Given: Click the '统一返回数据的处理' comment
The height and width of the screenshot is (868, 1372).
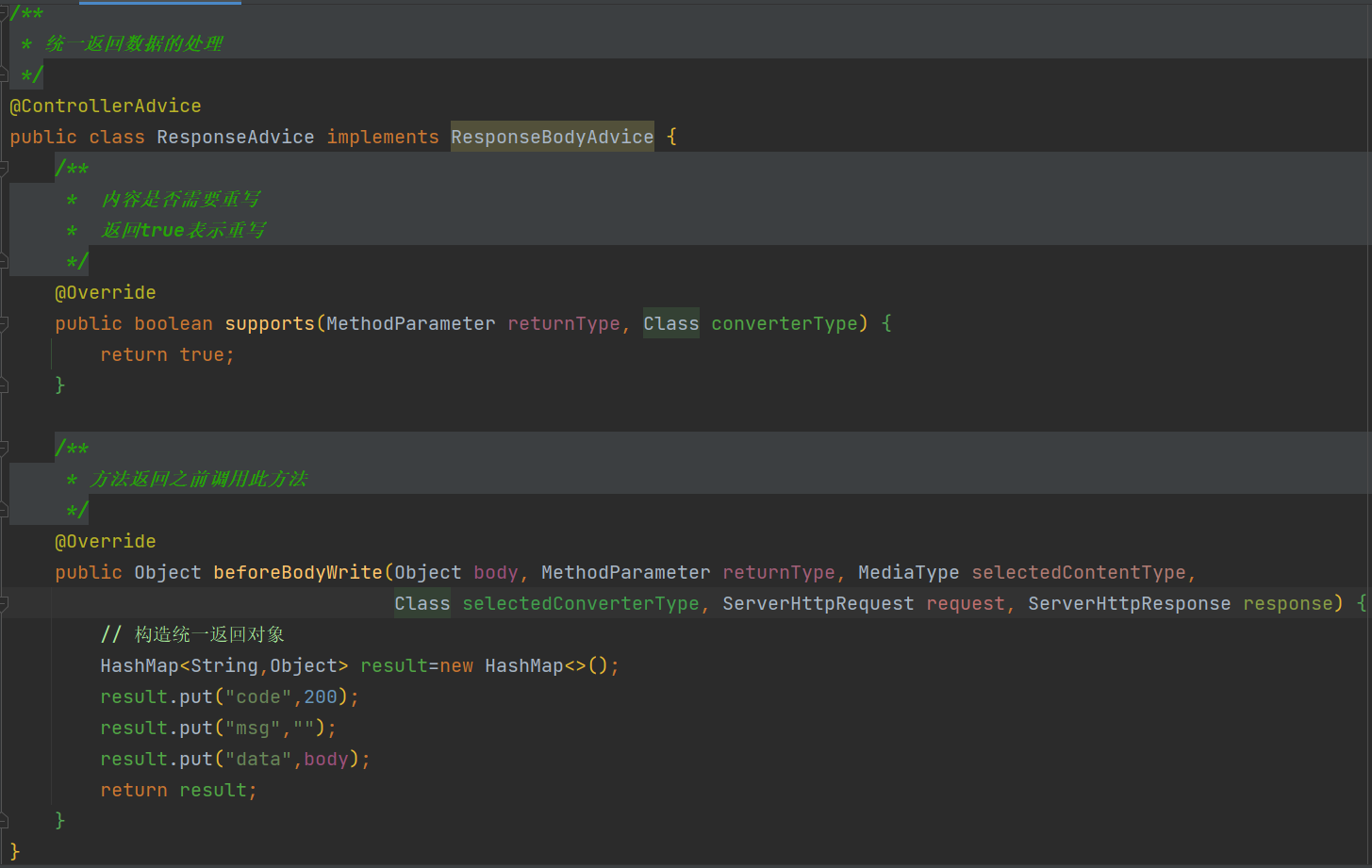Looking at the screenshot, I should tap(134, 43).
